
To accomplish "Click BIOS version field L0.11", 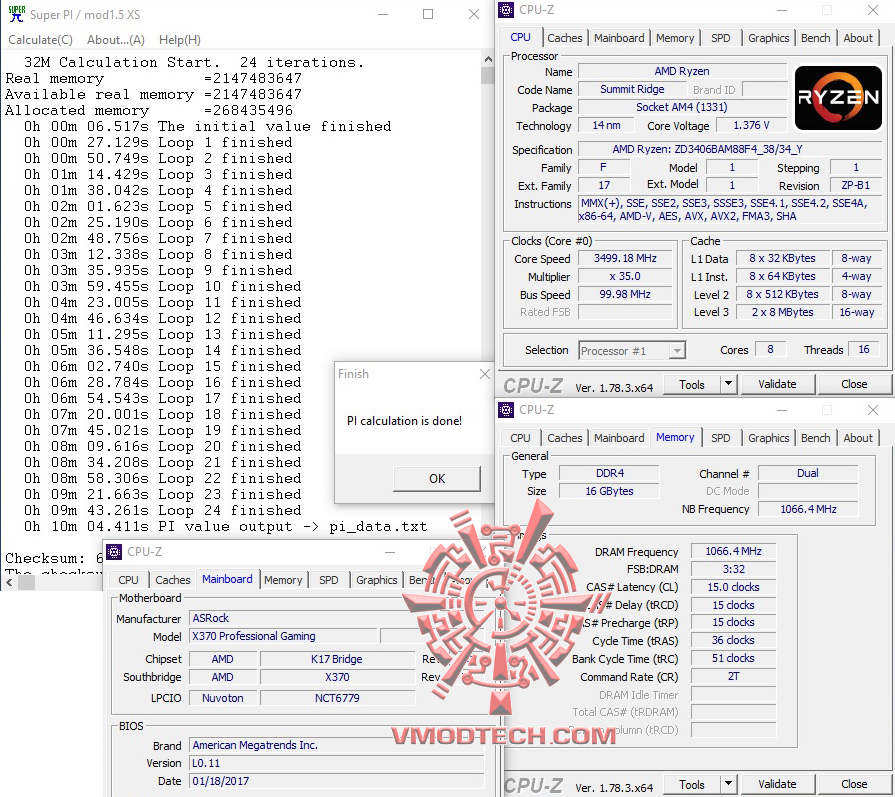I will [336, 763].
